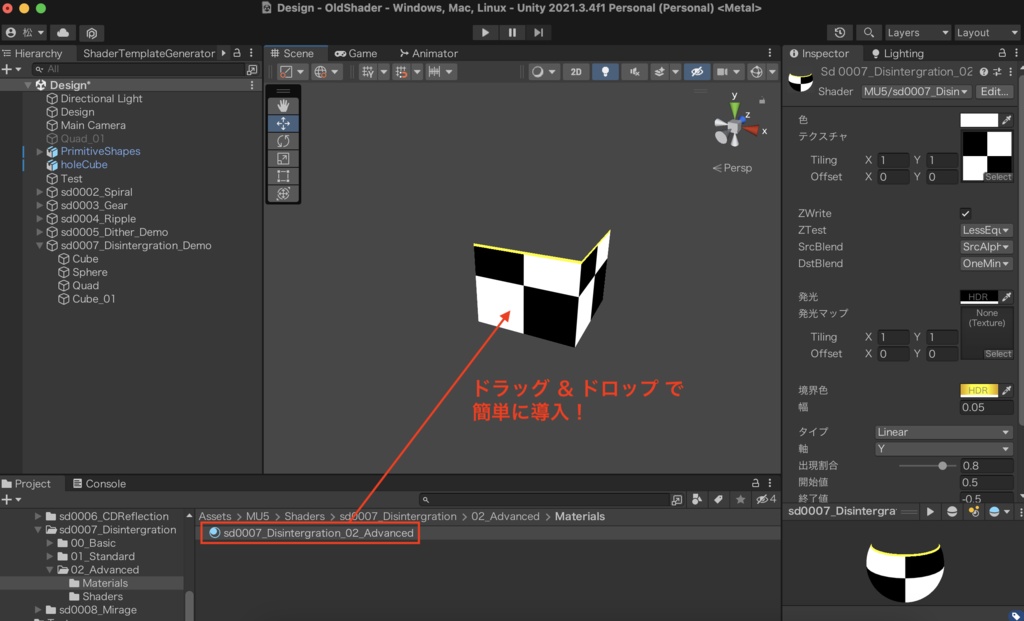Uncheck the ZWrite checkbox in the Inspector
Image resolution: width=1024 pixels, height=621 pixels.
tap(965, 213)
